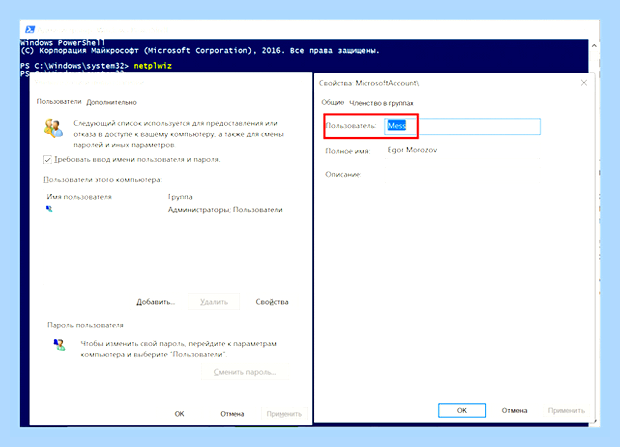
Task: Close the MicrosoftAccount properties dialog
Action: [584, 83]
